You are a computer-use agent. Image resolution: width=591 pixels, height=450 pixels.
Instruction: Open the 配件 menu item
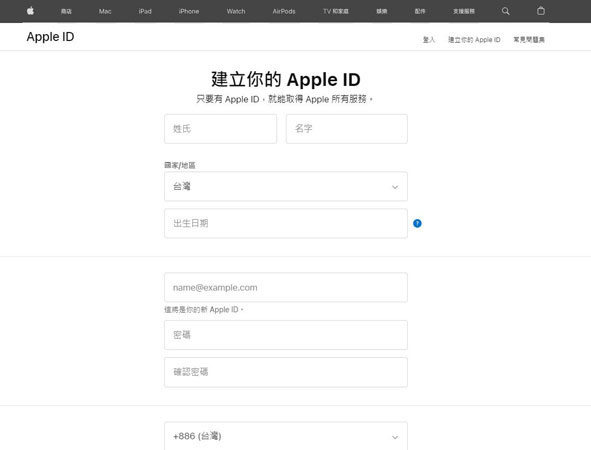pos(420,11)
